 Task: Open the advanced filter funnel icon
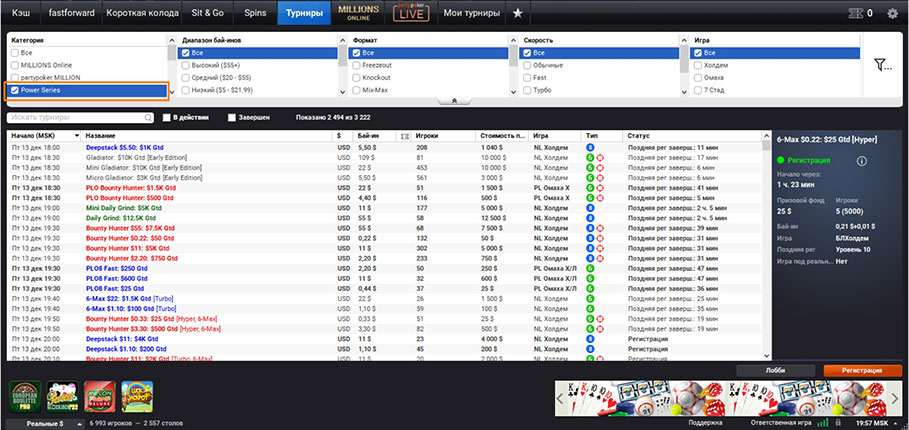click(882, 65)
